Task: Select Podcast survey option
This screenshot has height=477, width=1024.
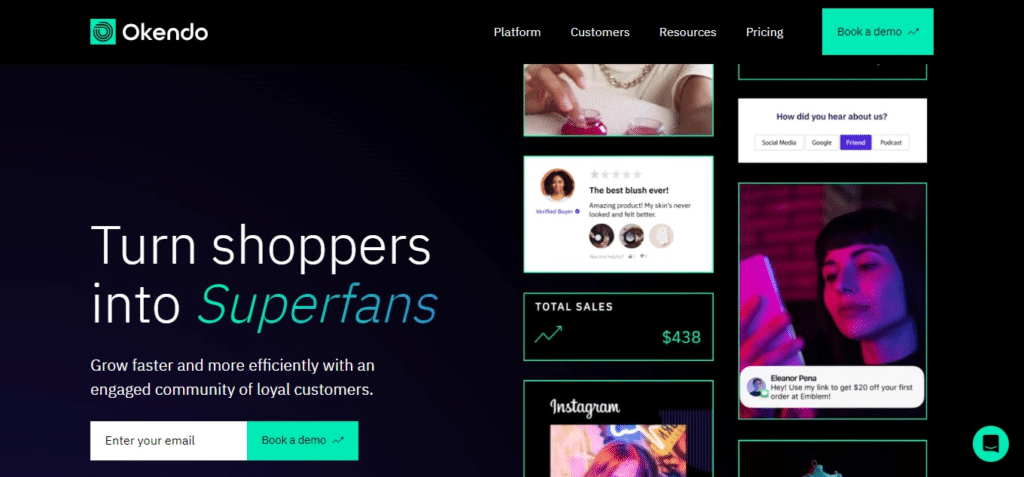Action: click(x=891, y=142)
